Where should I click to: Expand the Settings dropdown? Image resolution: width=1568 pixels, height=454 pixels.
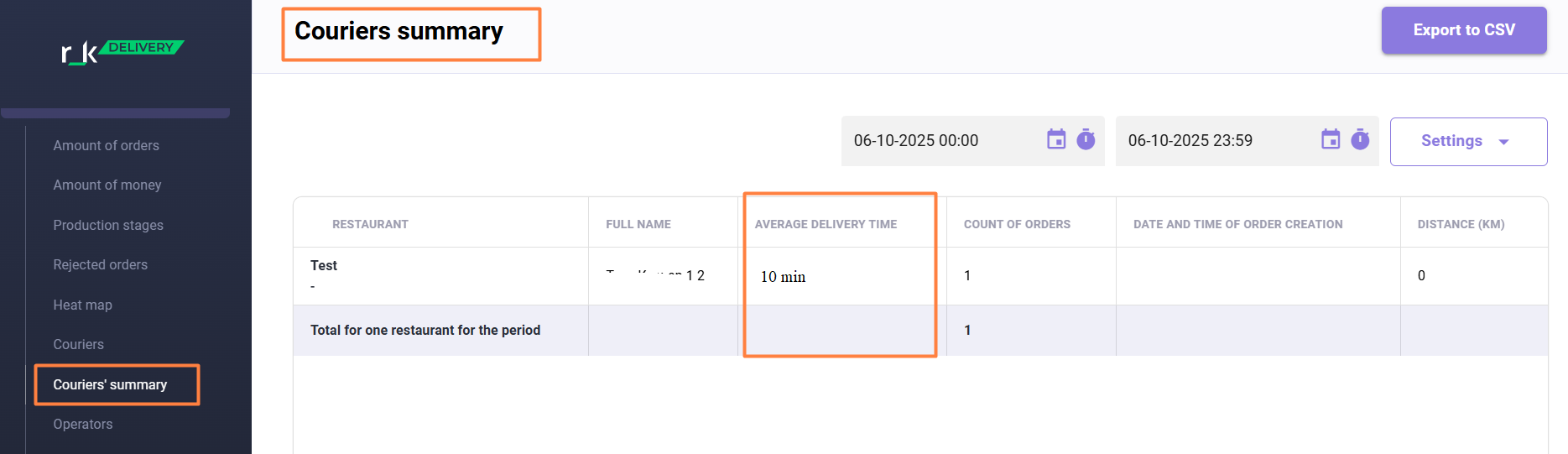[x=1468, y=141]
